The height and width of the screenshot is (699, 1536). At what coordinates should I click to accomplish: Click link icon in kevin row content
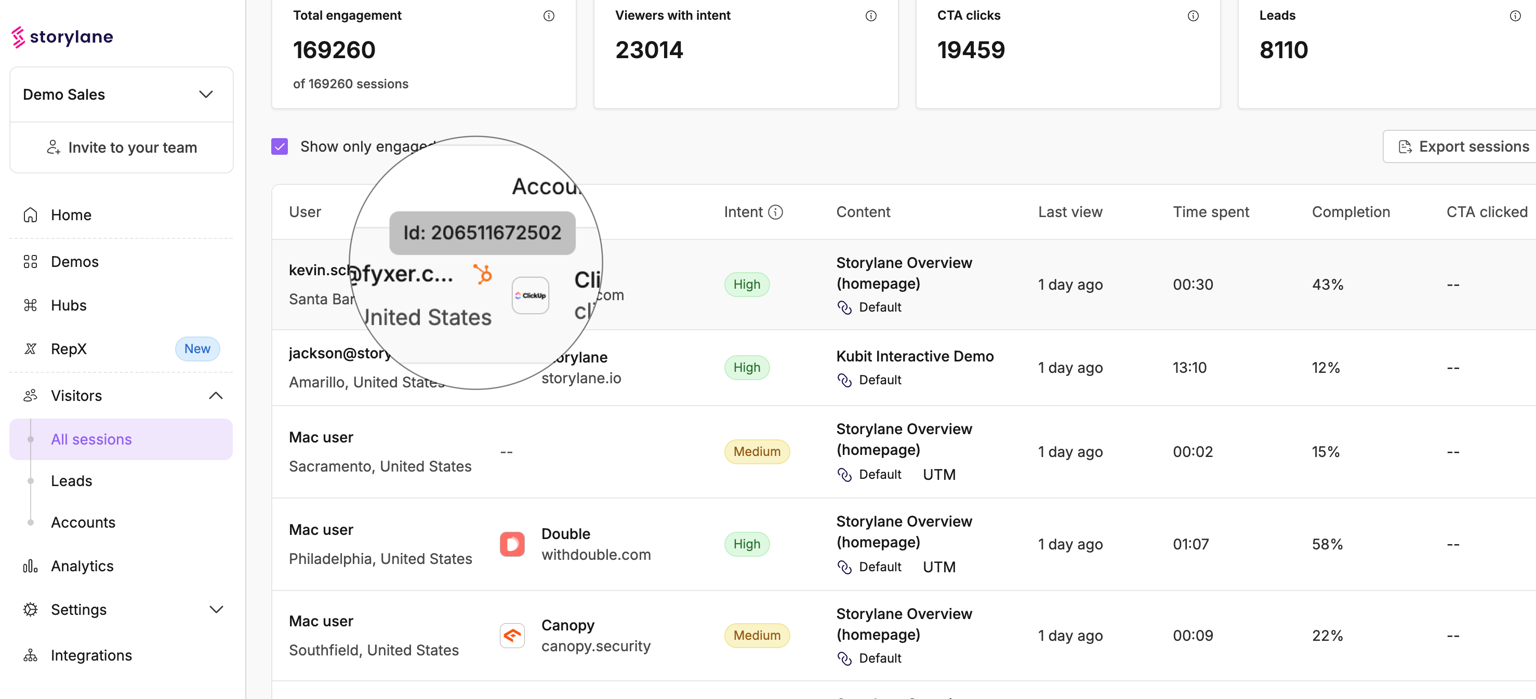point(845,308)
